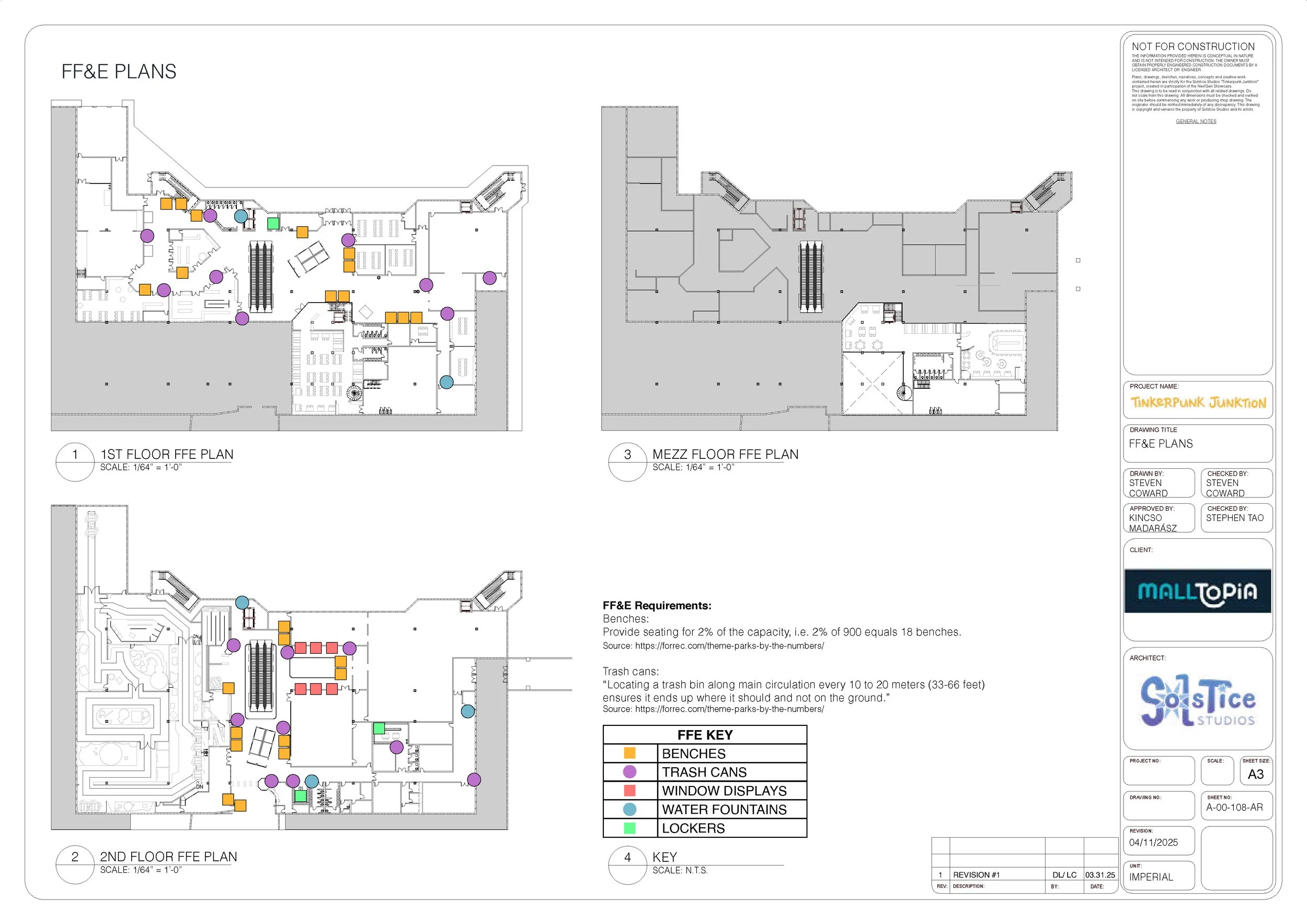Open the forrec source link under Benches

pos(729,646)
